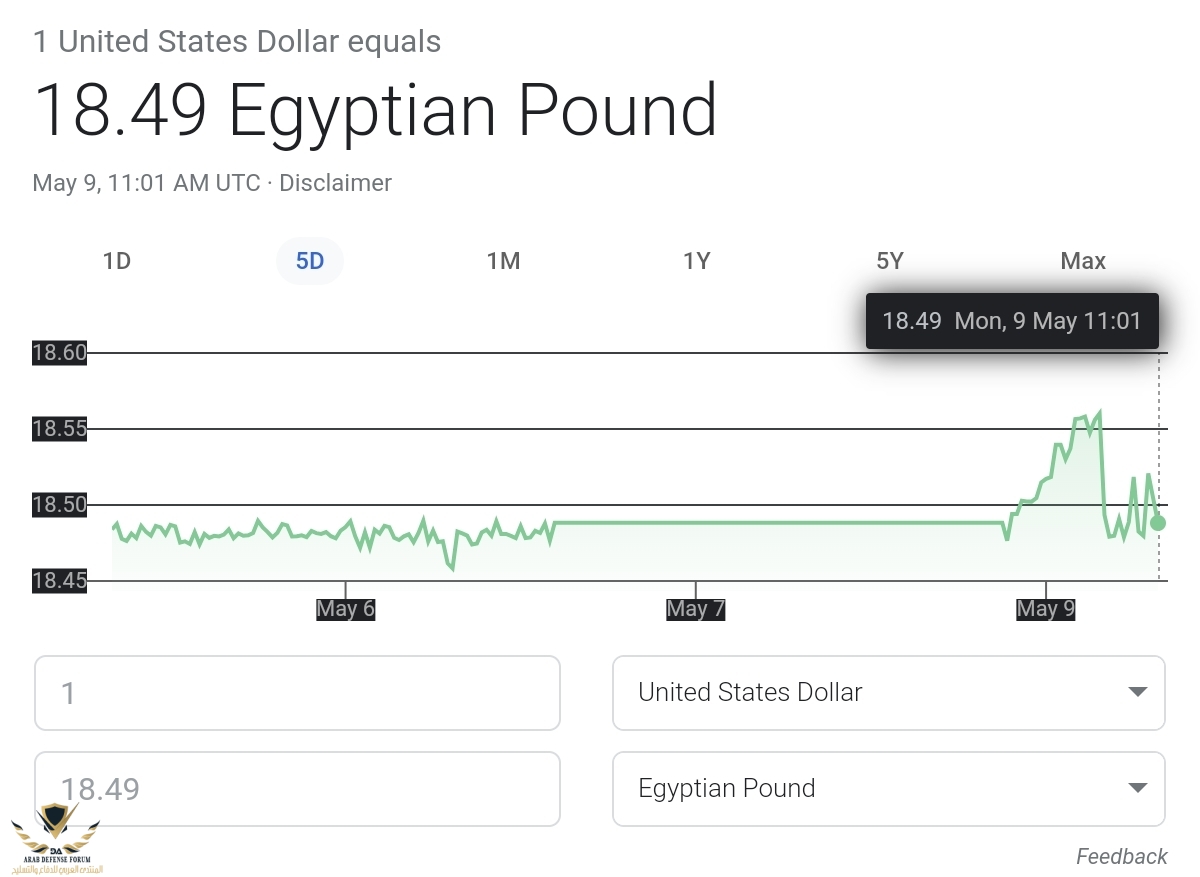Click the 18.60 axis label
The width and height of the screenshot is (1200, 877).
tap(59, 352)
